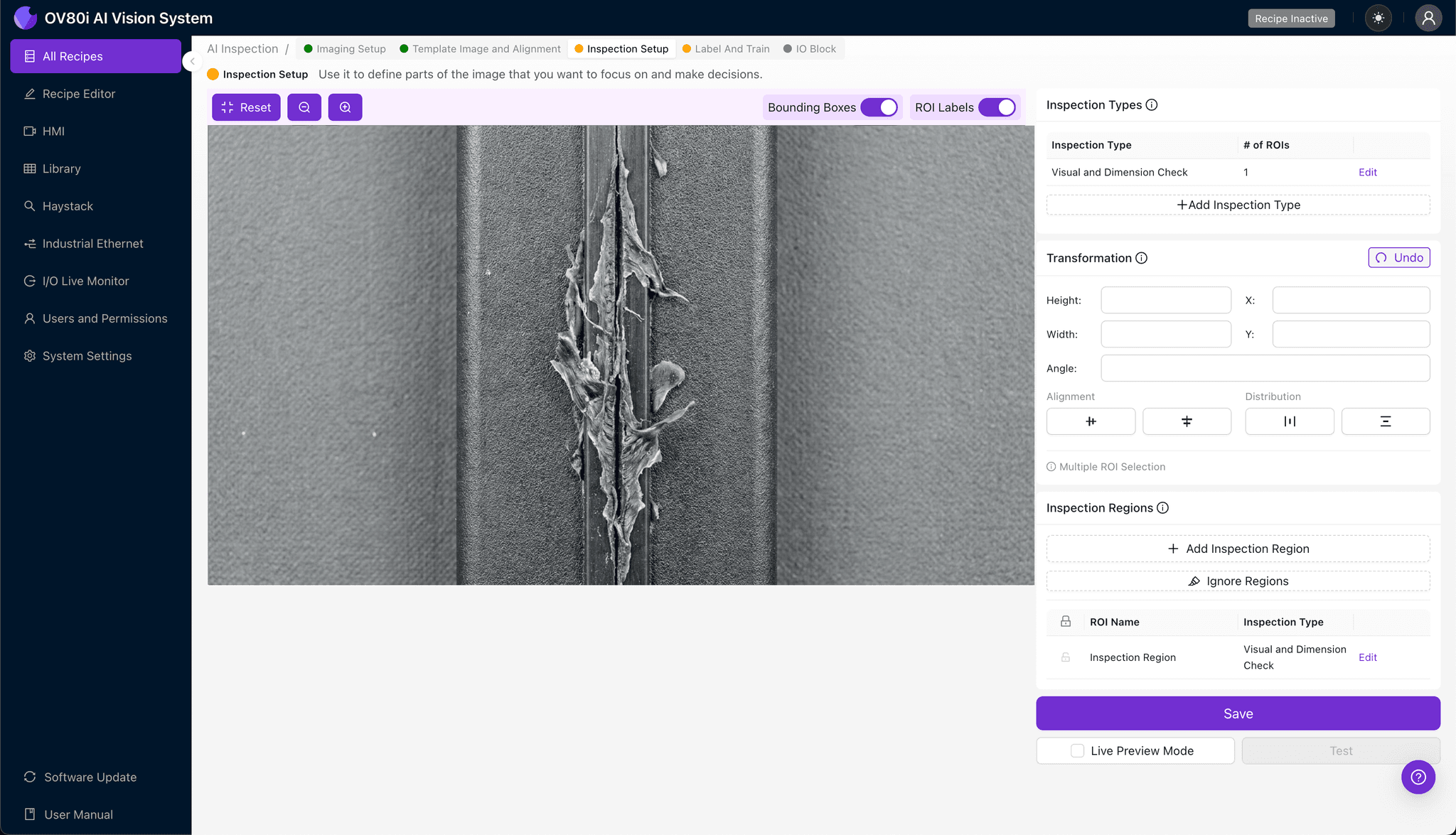Open the user profile avatar icon
1456x835 pixels.
(x=1428, y=18)
